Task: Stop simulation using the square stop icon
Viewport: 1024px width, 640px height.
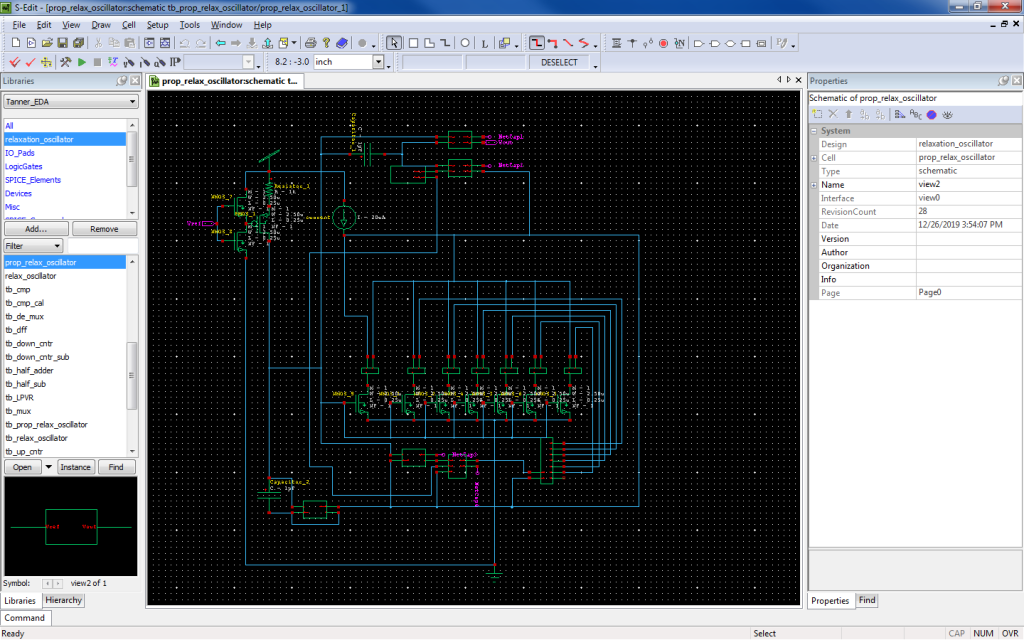Action: pyautogui.click(x=95, y=61)
